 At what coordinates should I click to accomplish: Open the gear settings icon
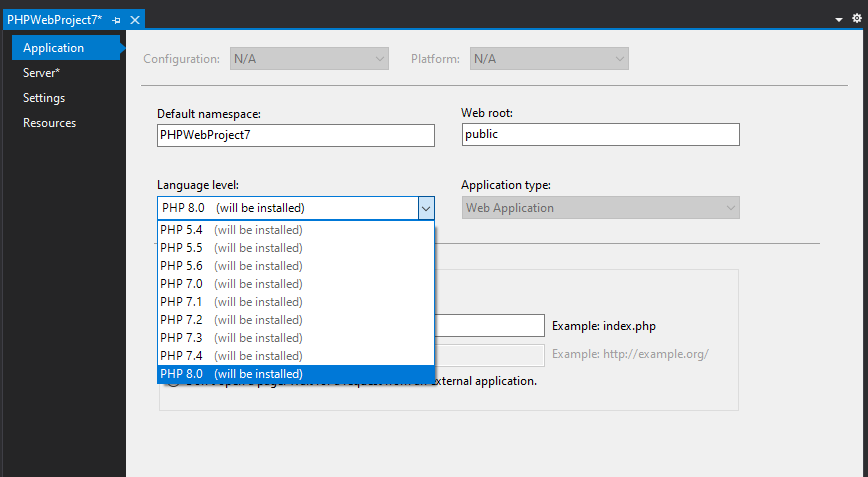(856, 18)
